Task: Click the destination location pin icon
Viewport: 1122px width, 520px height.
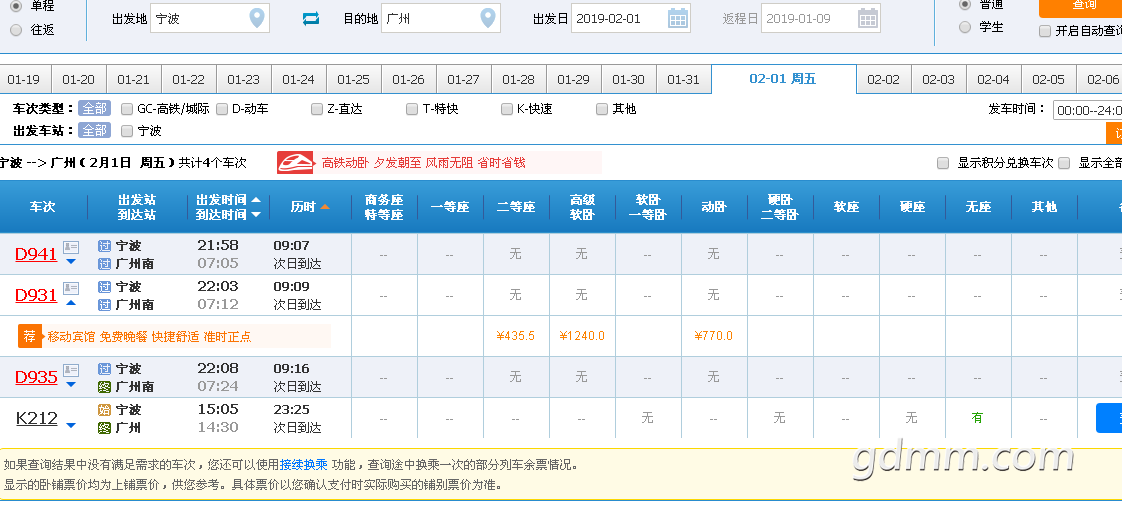Action: (x=488, y=18)
